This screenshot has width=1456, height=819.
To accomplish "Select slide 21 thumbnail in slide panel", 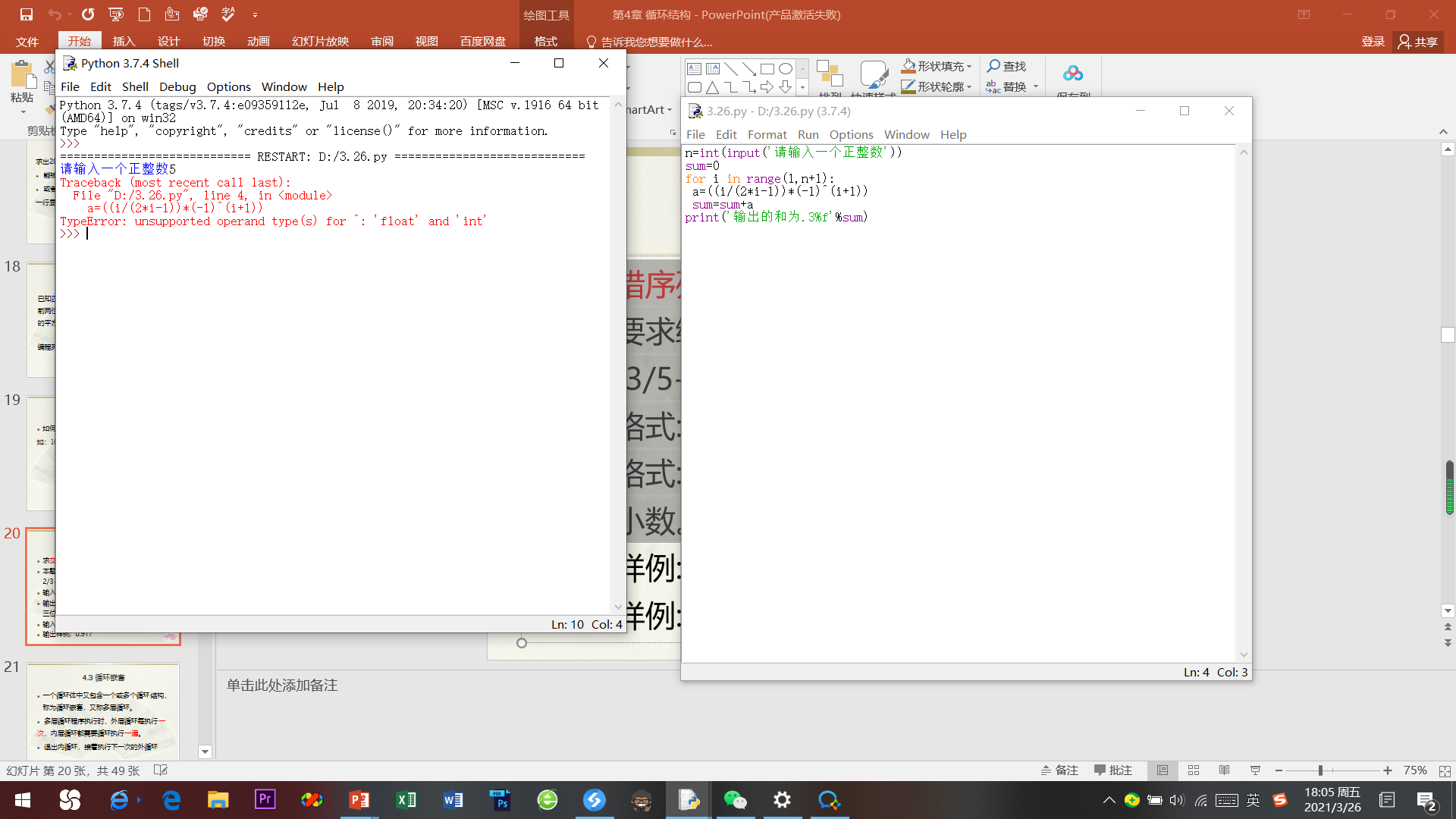I will tap(103, 711).
